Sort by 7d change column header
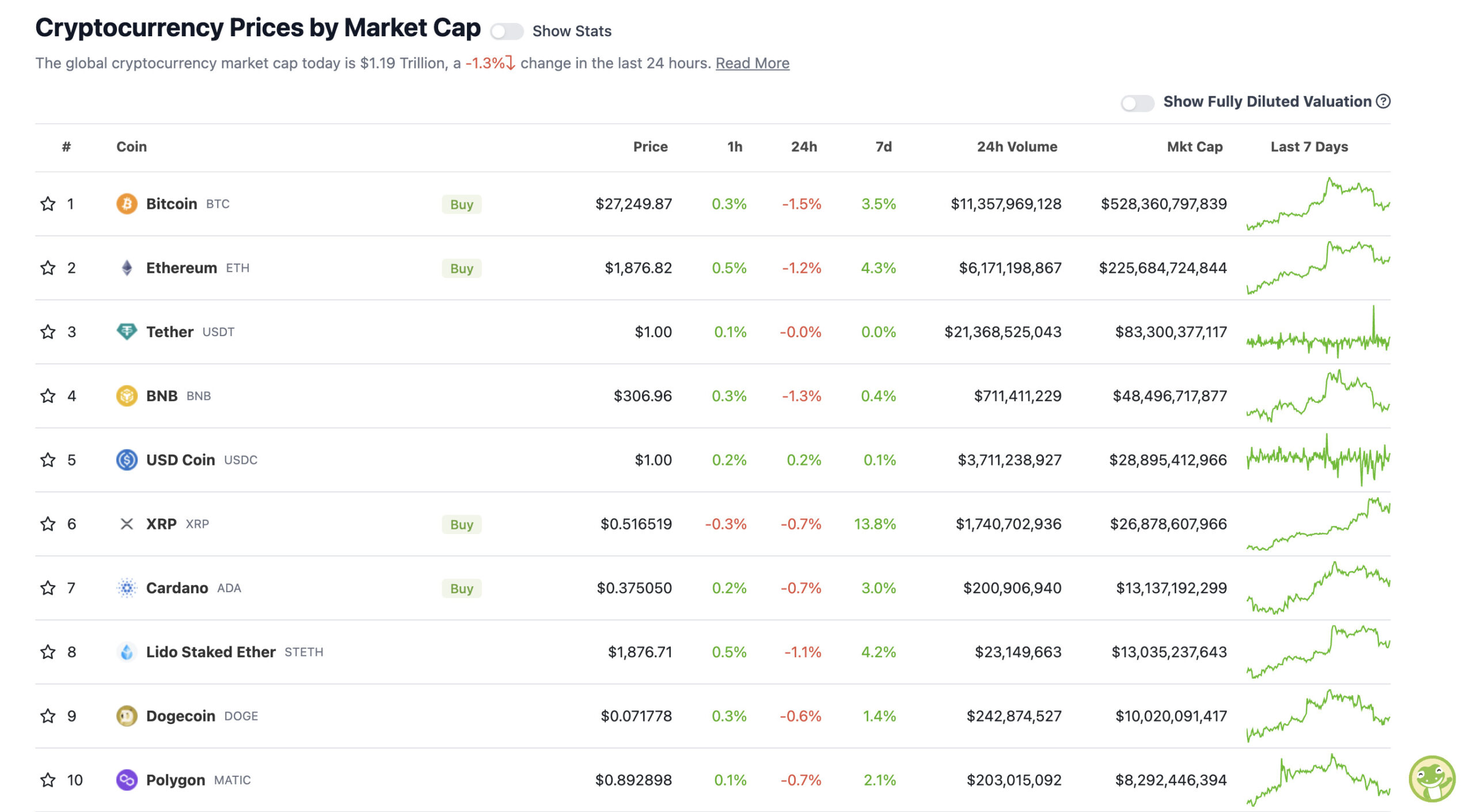The width and height of the screenshot is (1474, 812). pyautogui.click(x=883, y=147)
